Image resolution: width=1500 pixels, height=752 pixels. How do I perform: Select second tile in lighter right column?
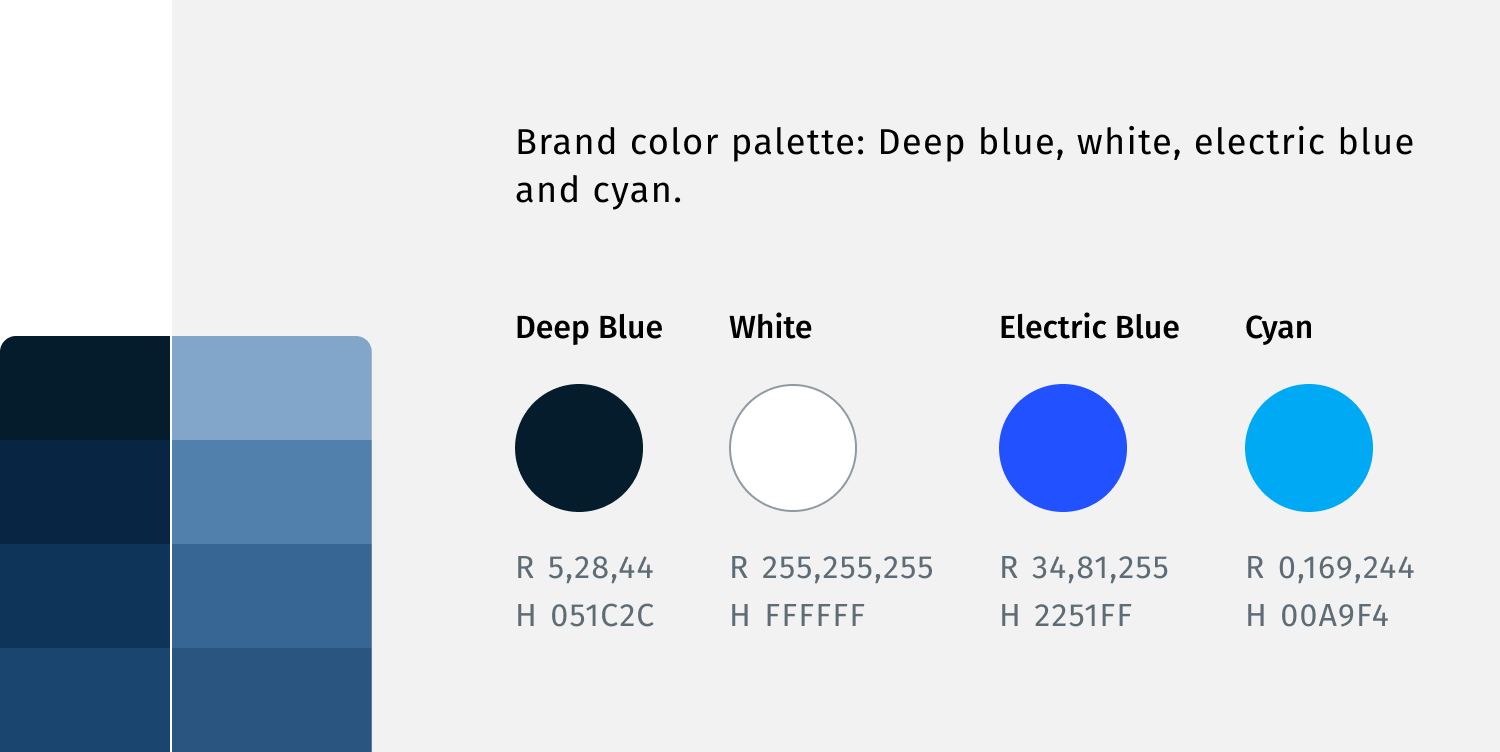pyautogui.click(x=272, y=492)
